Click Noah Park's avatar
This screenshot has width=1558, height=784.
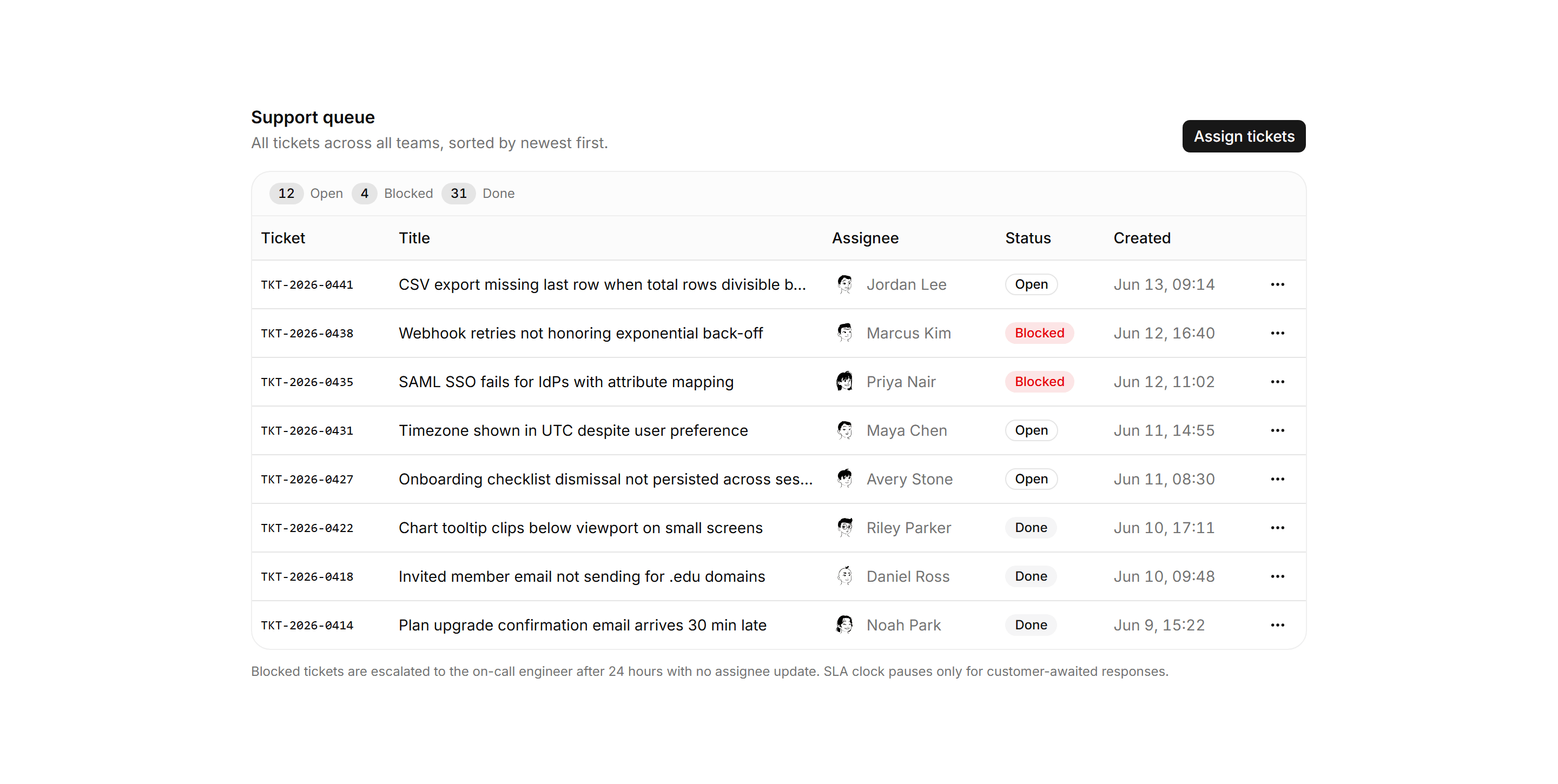[845, 625]
